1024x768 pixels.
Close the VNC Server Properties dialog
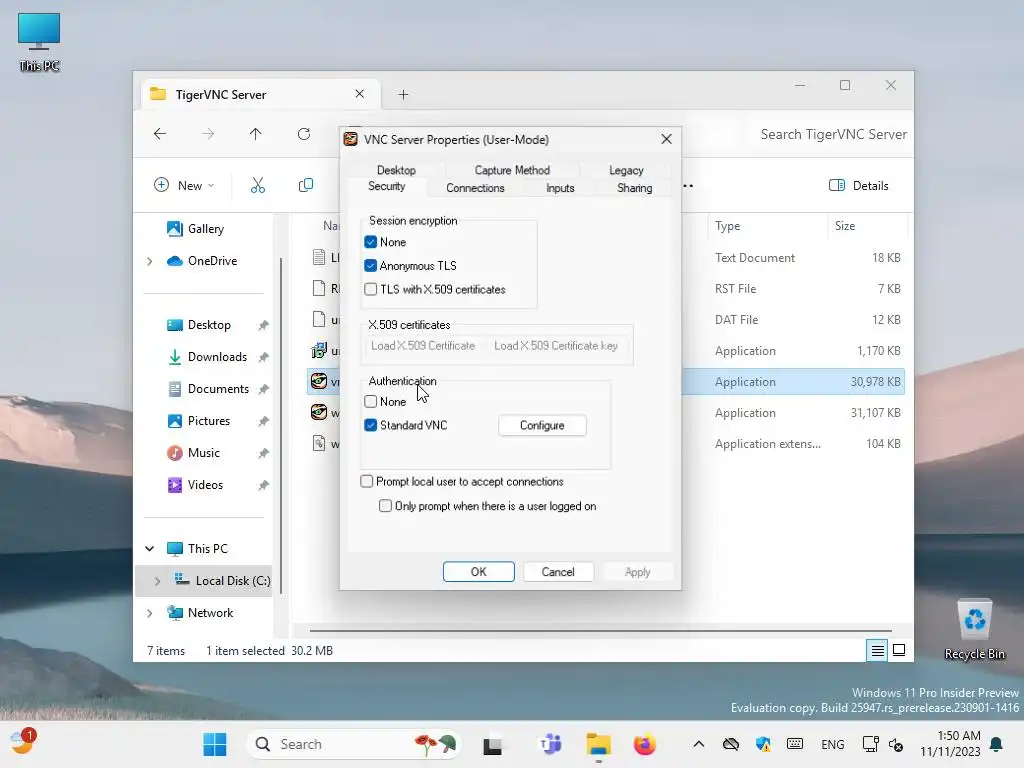click(666, 139)
